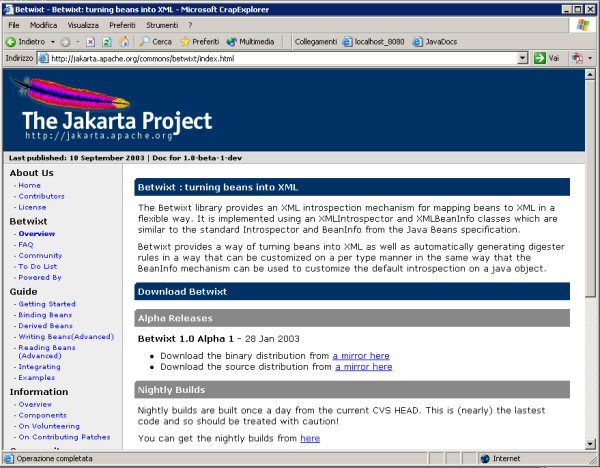Image resolution: width=600 pixels, height=468 pixels.
Task: Click binary distribution 'a mirror here' link
Action: click(x=361, y=356)
